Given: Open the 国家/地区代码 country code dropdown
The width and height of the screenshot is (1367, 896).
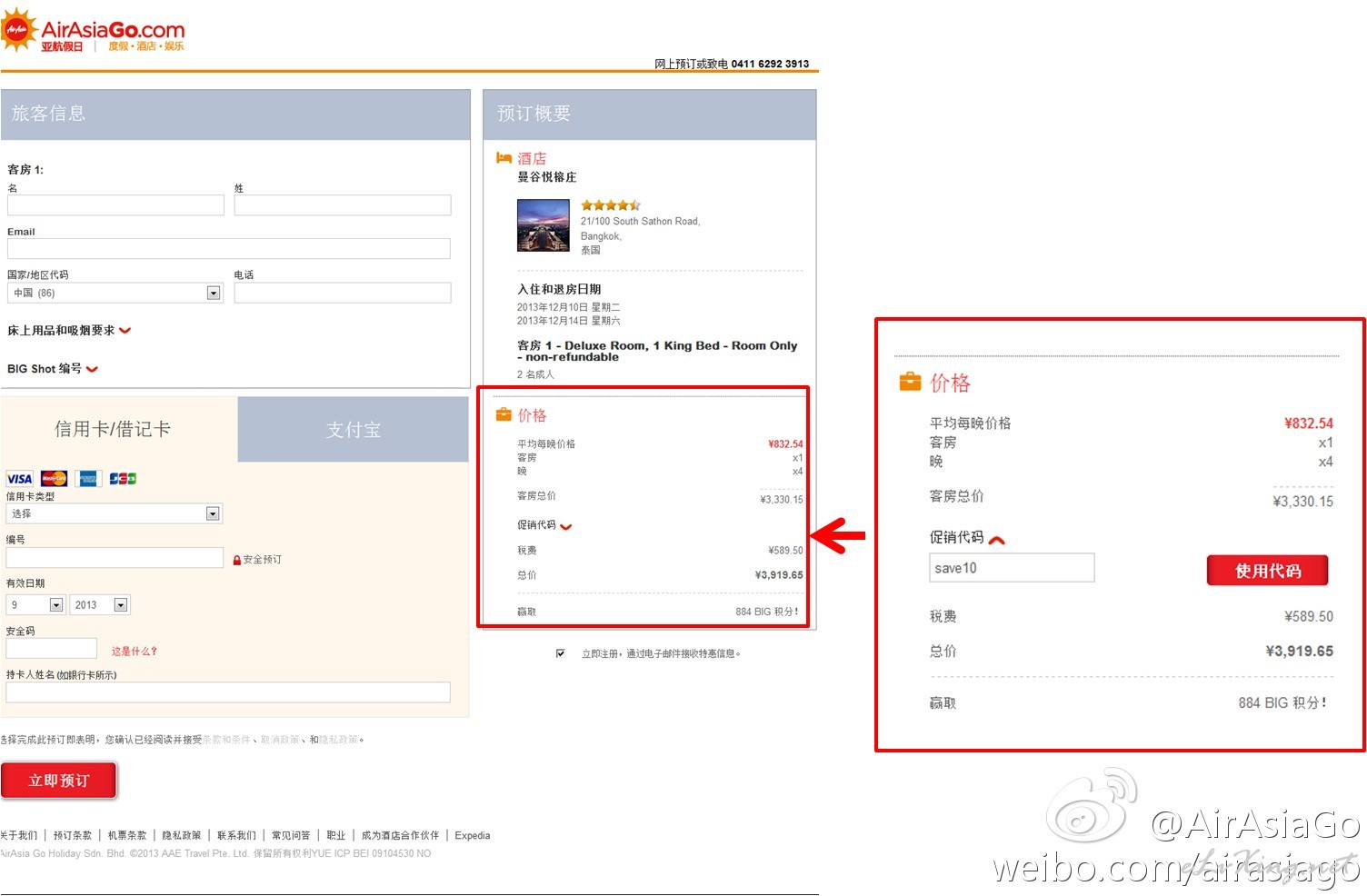Looking at the screenshot, I should [115, 293].
